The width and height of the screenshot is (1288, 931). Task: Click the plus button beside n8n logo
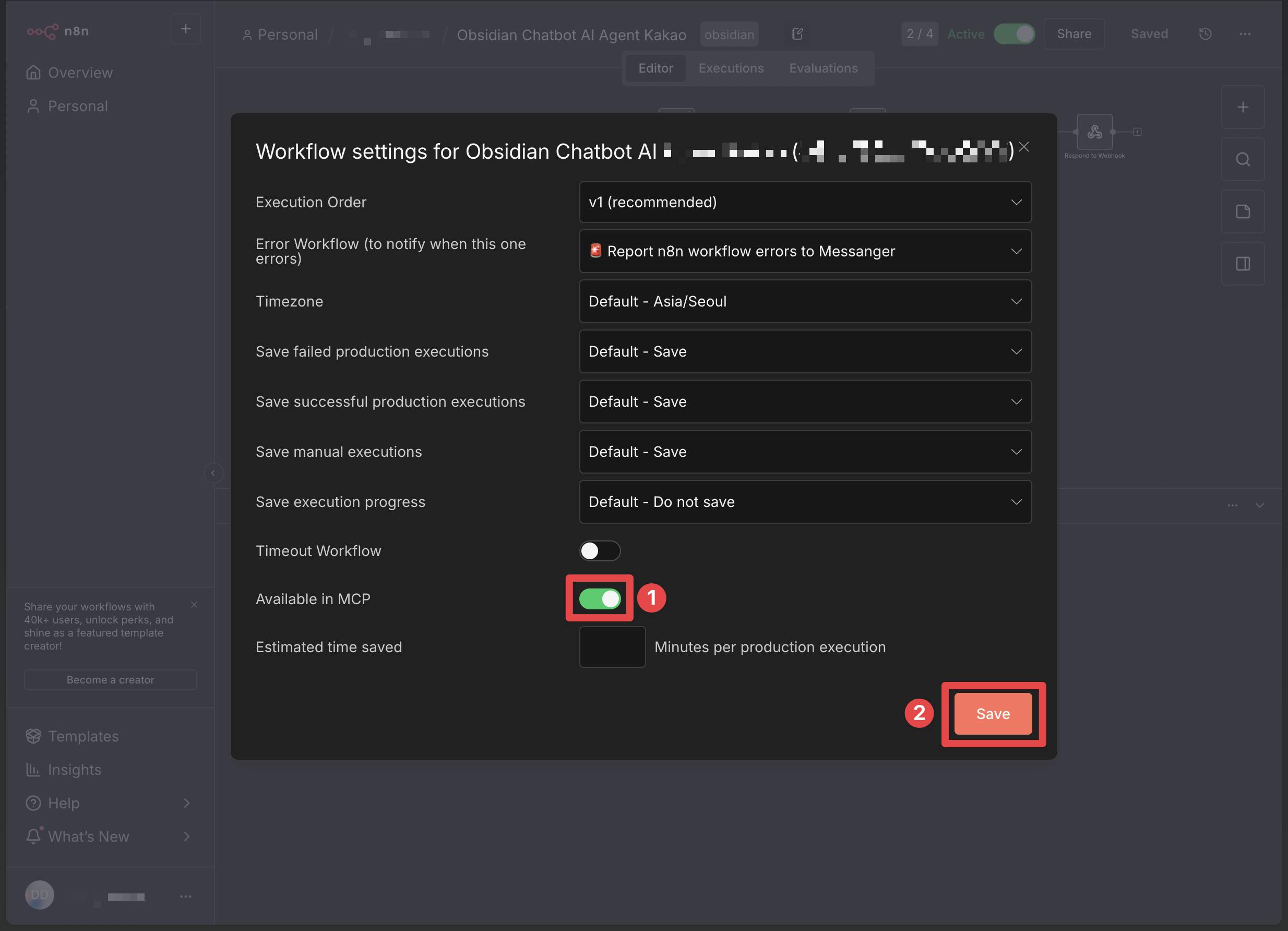(186, 29)
